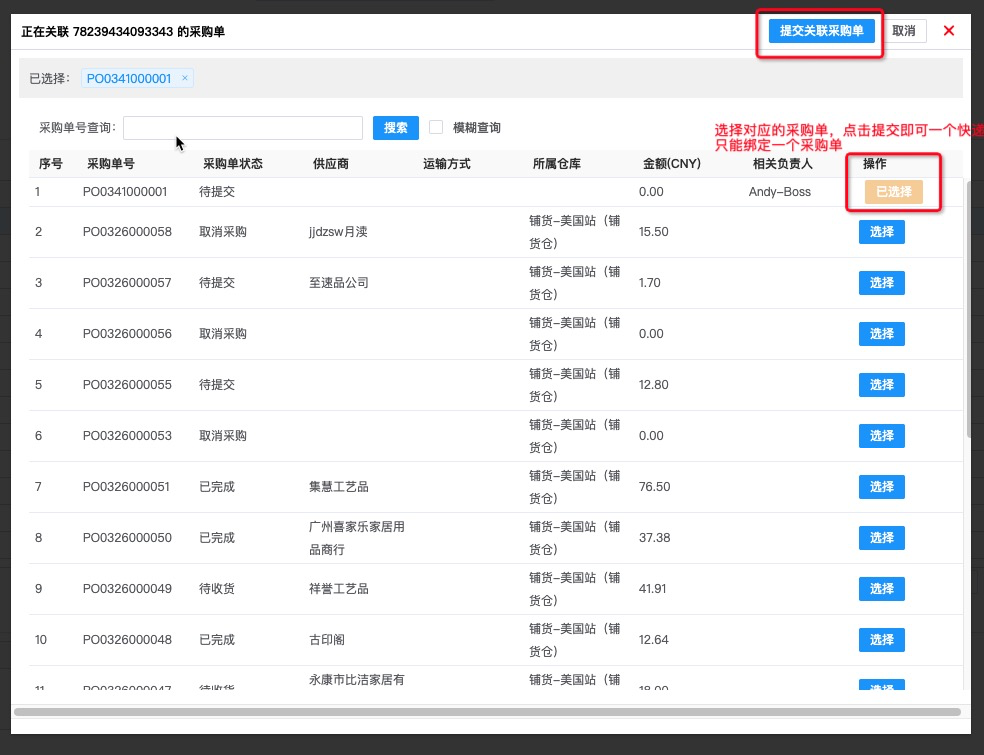
Task: Select purchase order PO0326000057
Action: coord(882,282)
